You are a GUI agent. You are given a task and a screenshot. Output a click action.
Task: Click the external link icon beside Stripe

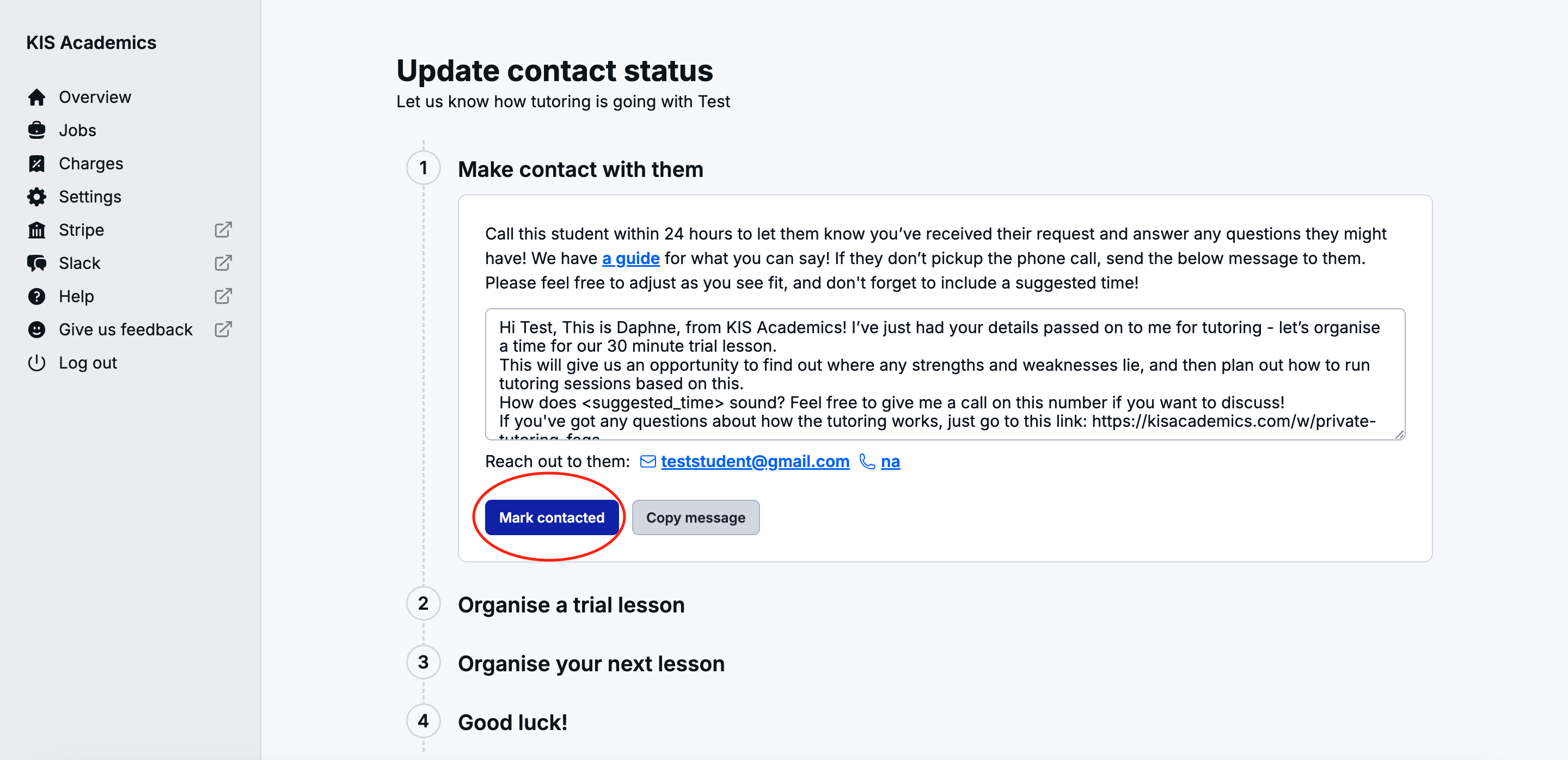click(223, 230)
